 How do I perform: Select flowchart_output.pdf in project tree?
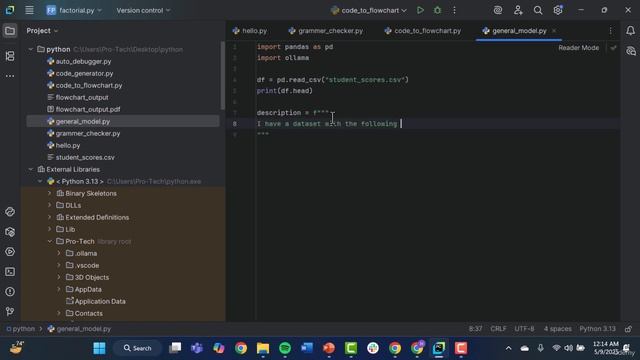(88, 109)
